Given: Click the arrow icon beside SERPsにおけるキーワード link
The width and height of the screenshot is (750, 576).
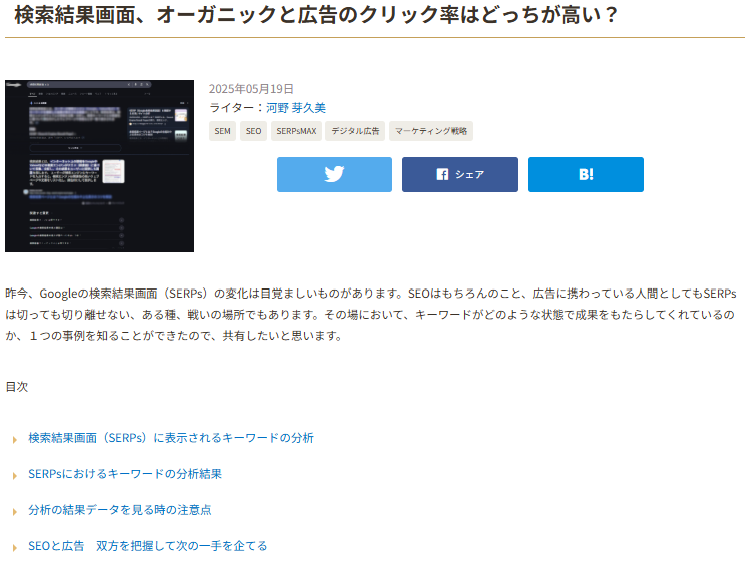Looking at the screenshot, I should [14, 475].
